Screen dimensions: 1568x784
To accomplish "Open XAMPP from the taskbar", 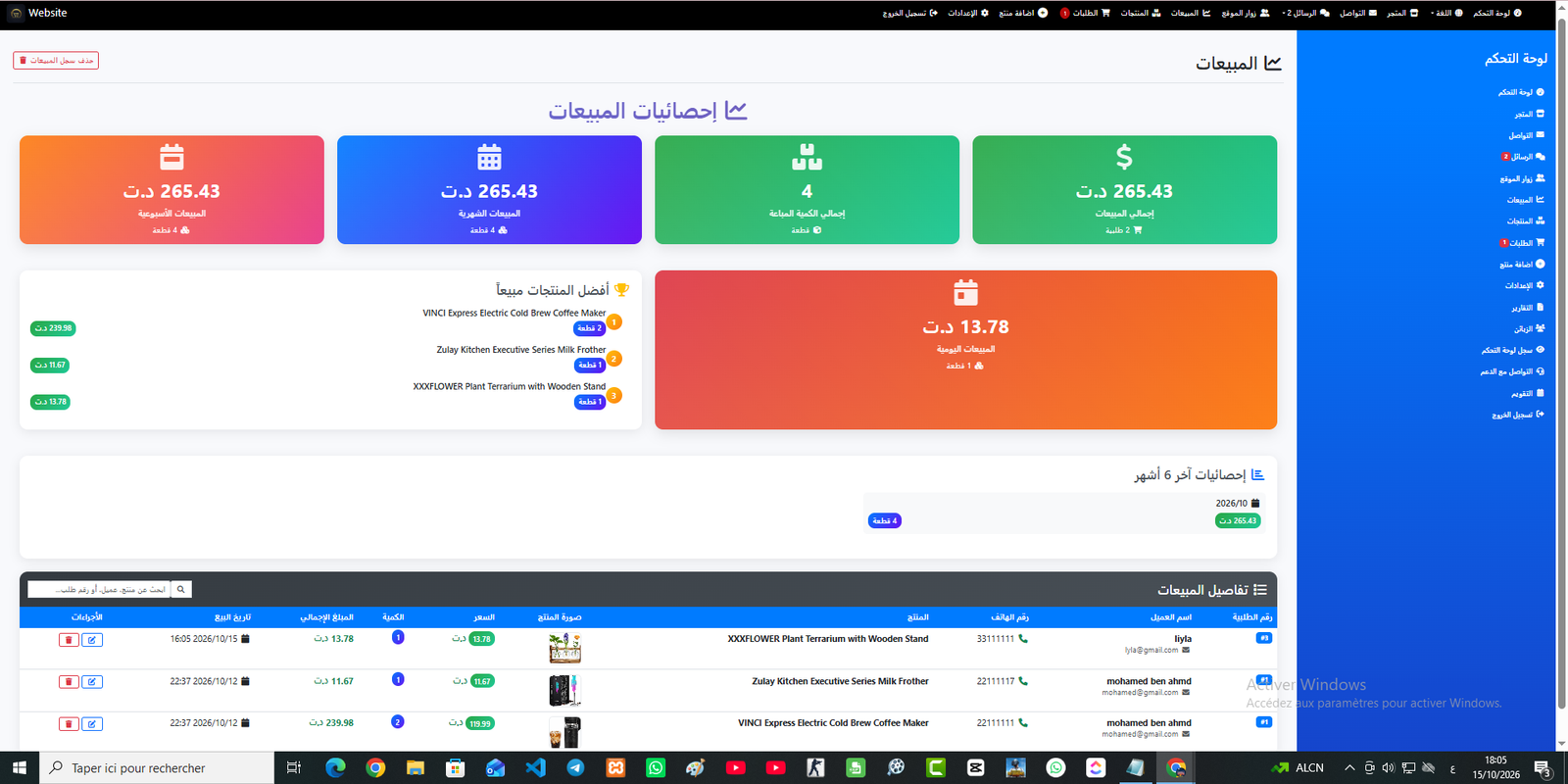I will tap(615, 768).
